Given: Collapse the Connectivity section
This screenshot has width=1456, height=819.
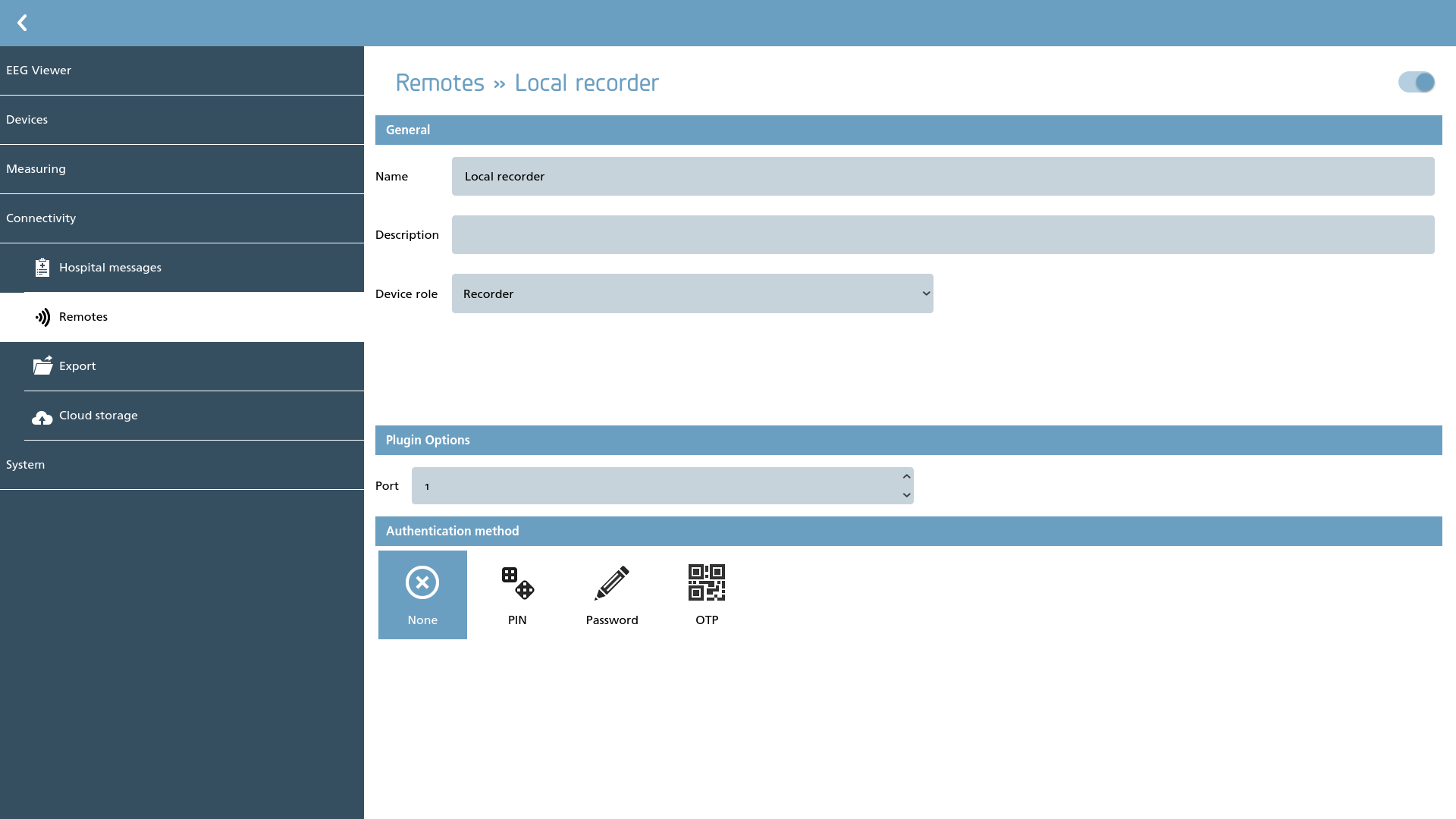Looking at the screenshot, I should click(182, 218).
